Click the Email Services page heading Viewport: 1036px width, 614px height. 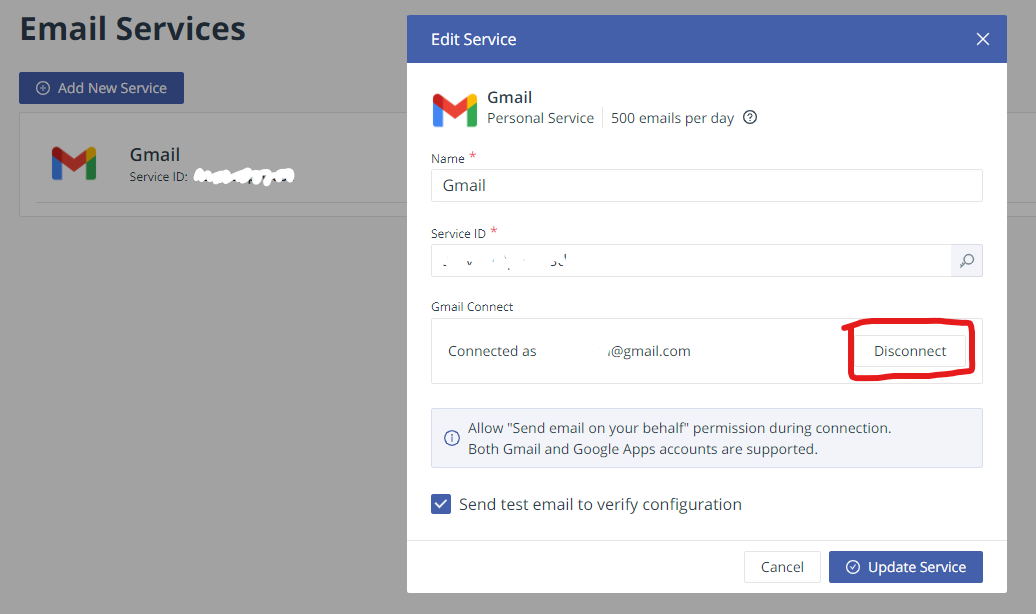(133, 29)
